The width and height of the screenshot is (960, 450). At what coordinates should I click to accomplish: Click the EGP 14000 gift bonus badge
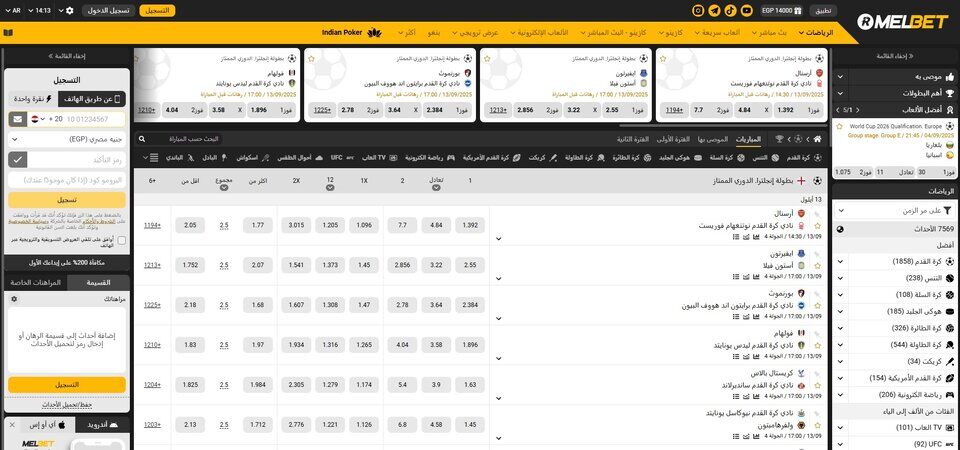click(x=781, y=10)
